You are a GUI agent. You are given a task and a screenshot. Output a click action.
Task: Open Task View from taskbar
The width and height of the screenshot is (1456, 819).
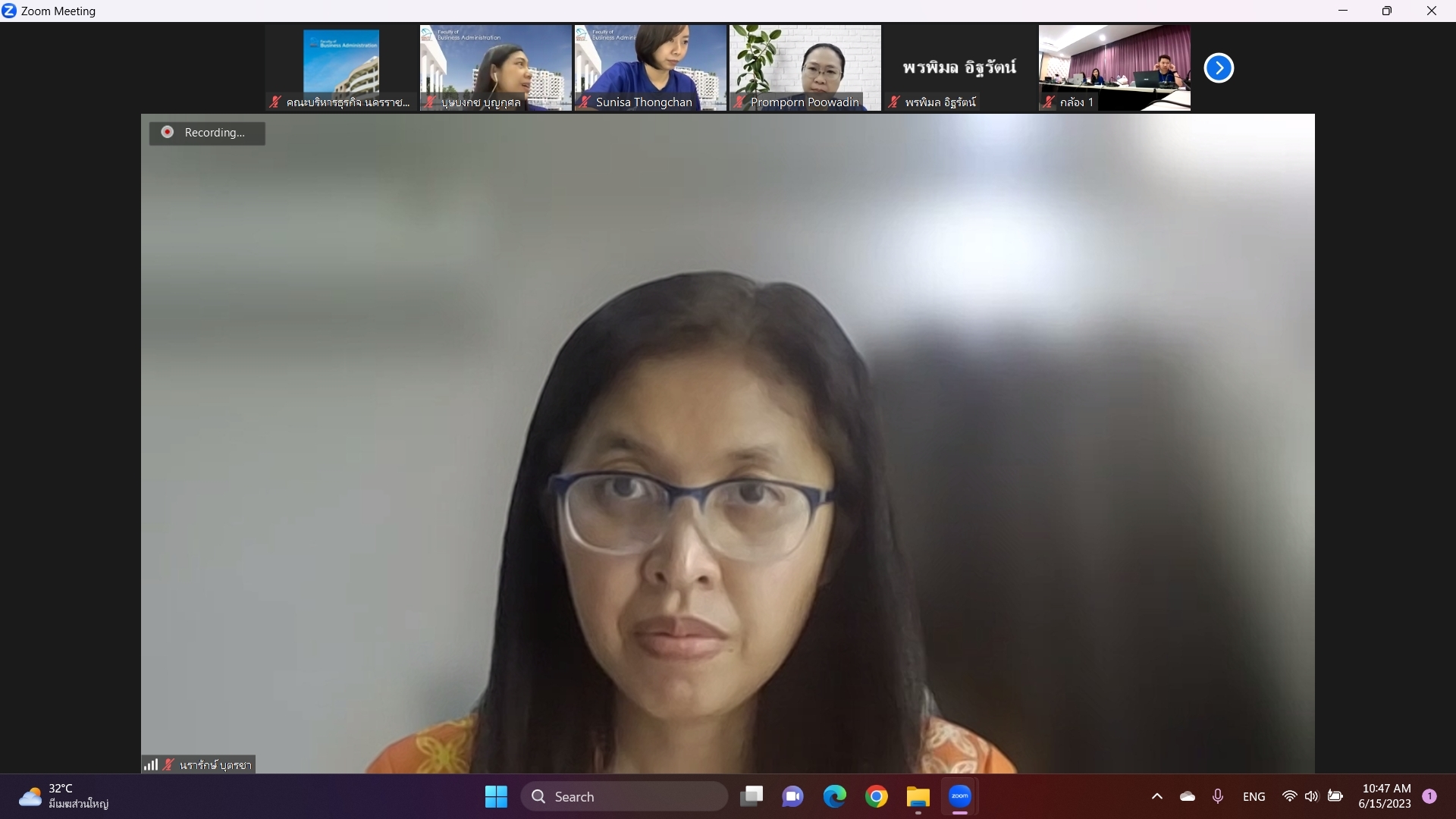pos(752,797)
